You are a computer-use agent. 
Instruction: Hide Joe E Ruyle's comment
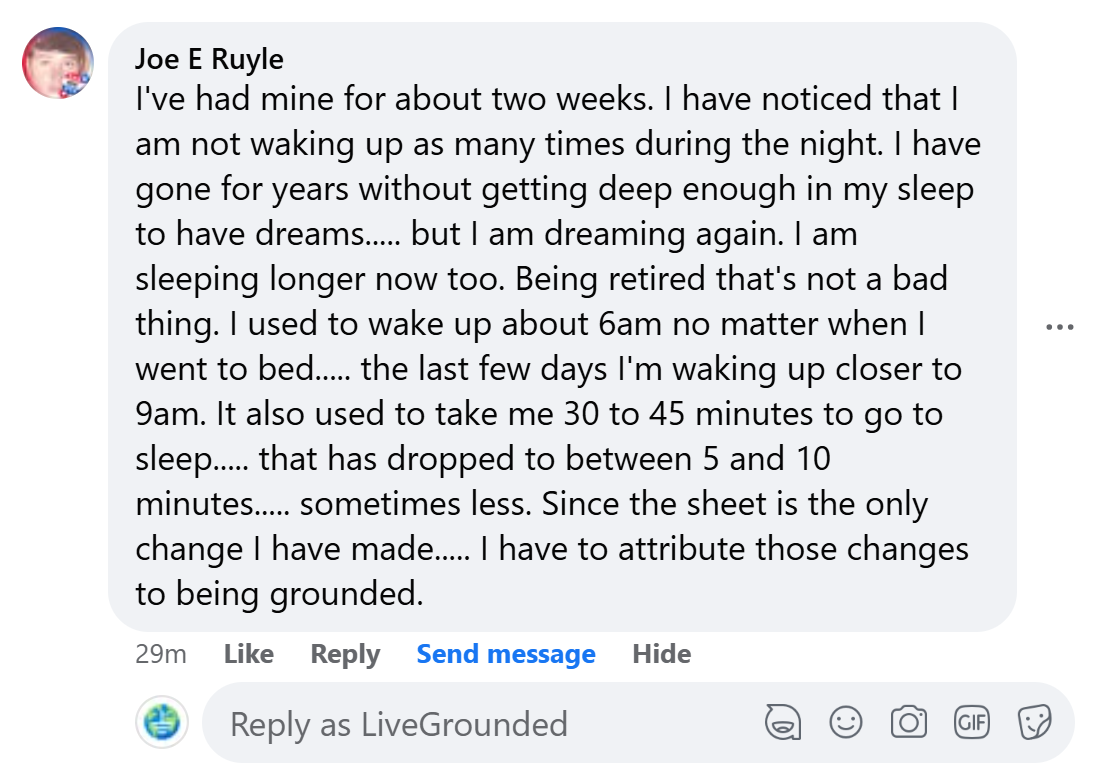[x=661, y=654]
